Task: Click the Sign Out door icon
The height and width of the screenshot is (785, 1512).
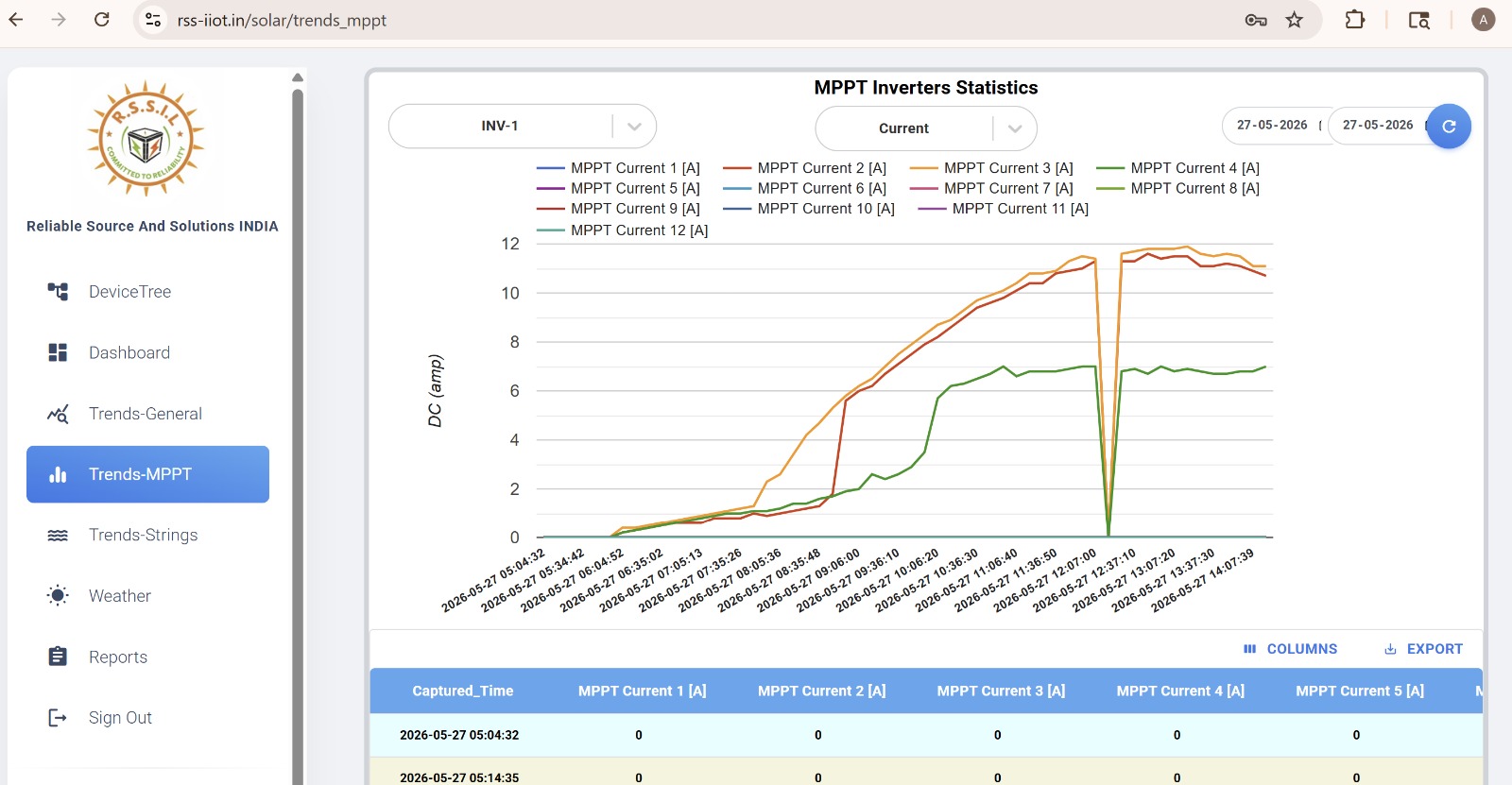Action: point(58,718)
